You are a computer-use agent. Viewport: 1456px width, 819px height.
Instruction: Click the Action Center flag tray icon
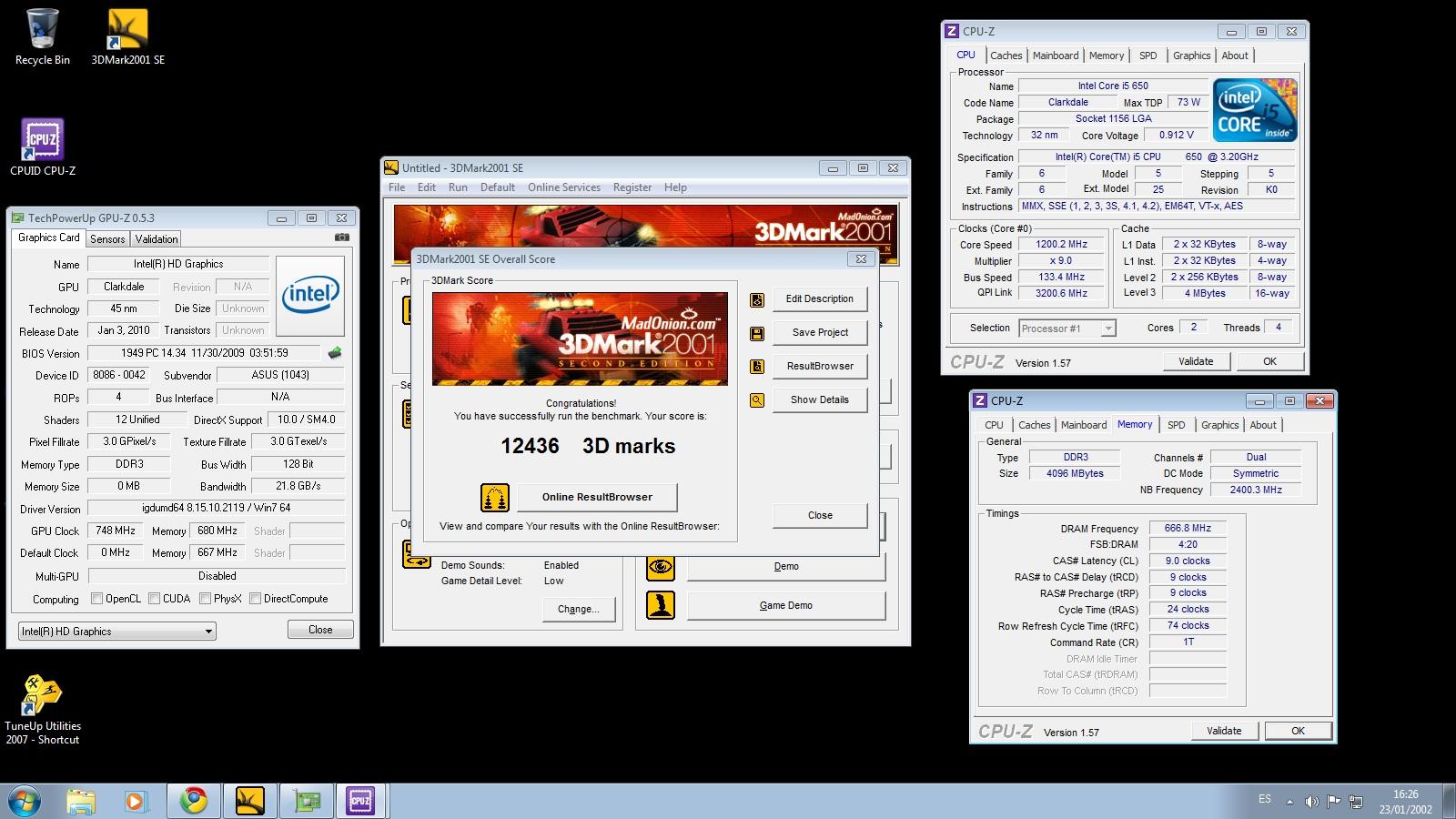pos(1333,802)
